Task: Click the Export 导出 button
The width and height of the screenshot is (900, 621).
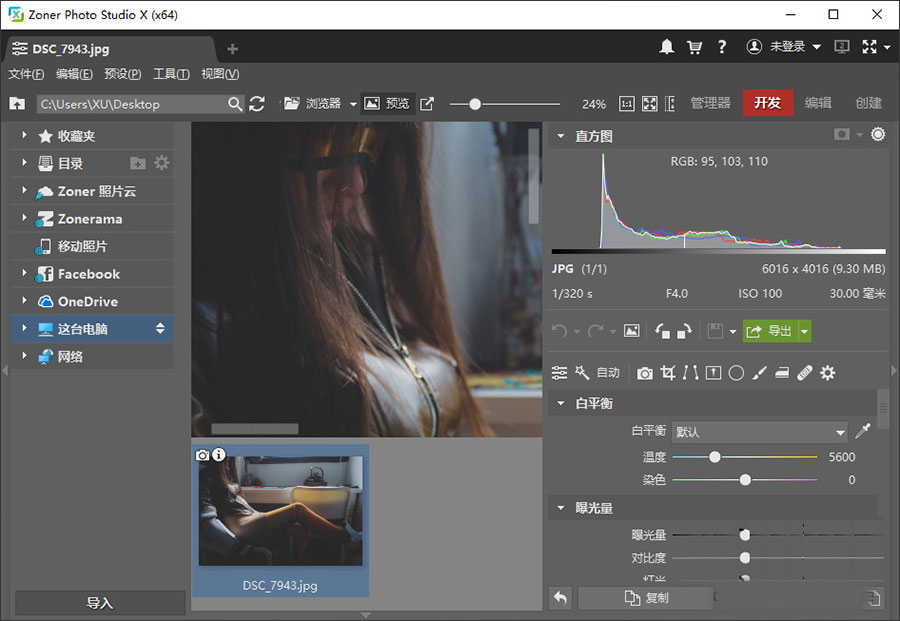Action: click(770, 331)
